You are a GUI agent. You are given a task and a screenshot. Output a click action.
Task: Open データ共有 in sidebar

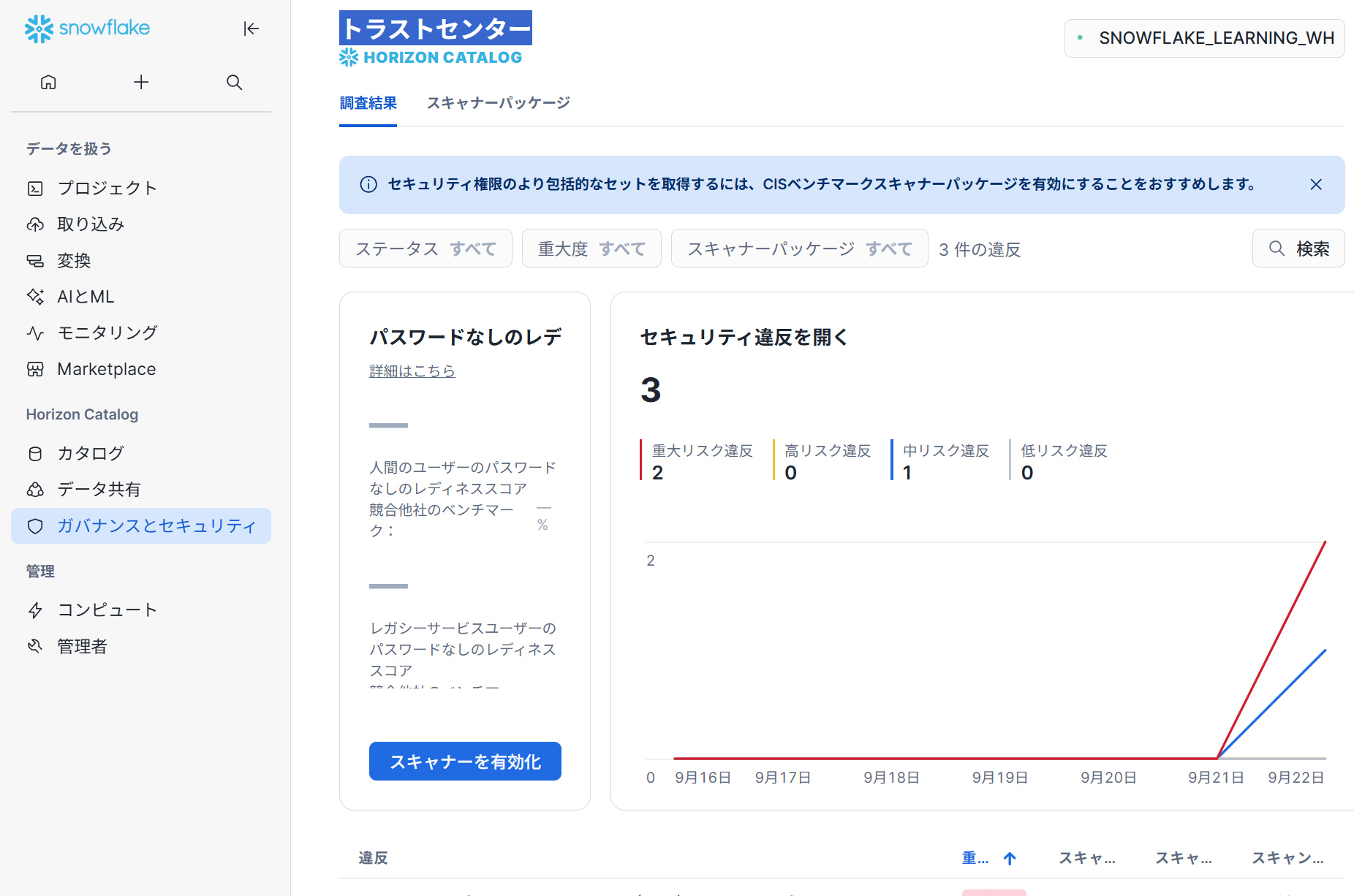pyautogui.click(x=141, y=490)
